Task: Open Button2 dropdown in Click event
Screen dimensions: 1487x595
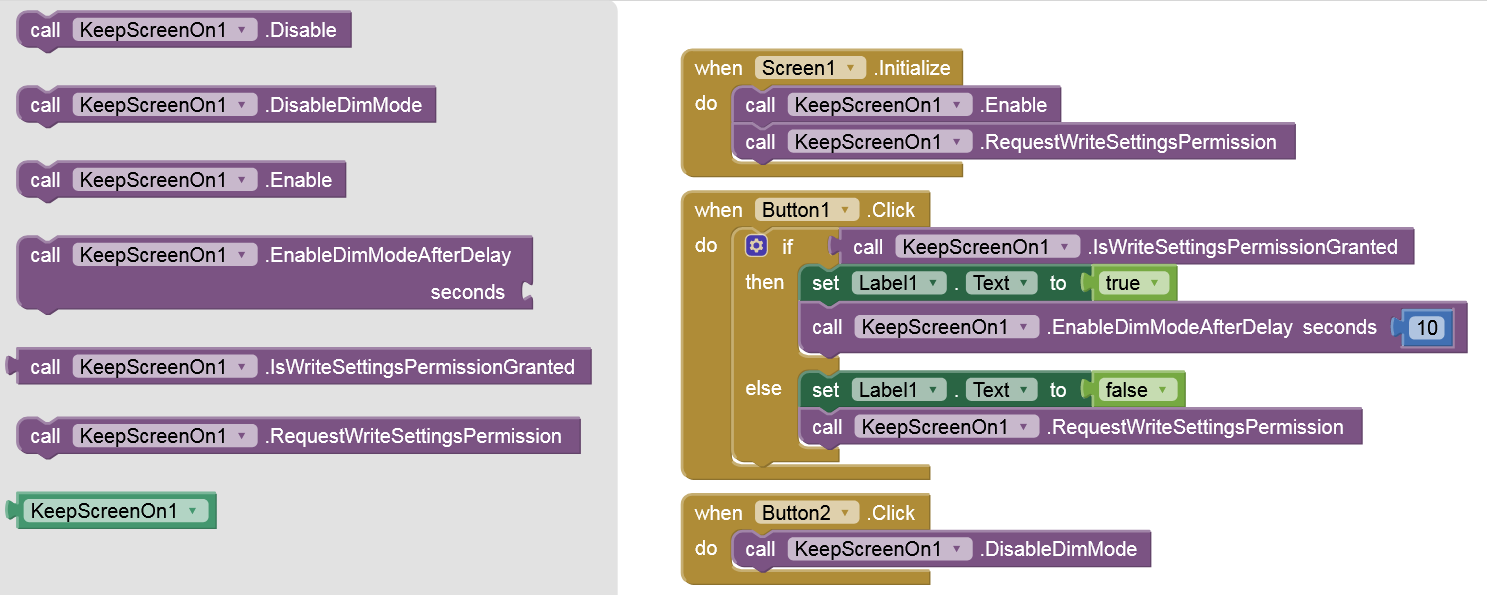Action: (x=845, y=513)
